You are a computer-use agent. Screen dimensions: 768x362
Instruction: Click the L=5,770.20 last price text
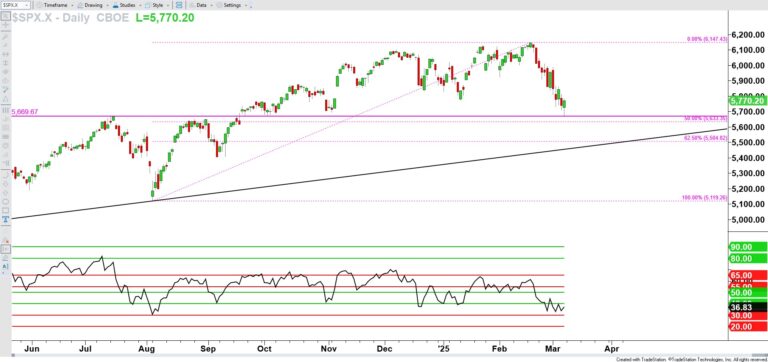point(164,18)
